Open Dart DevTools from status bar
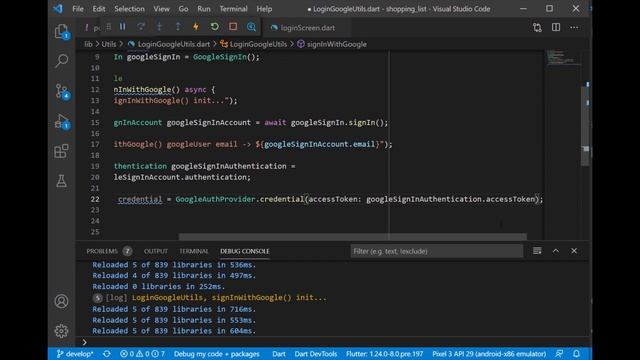Image resolution: width=640 pixels, height=360 pixels. tap(316, 354)
